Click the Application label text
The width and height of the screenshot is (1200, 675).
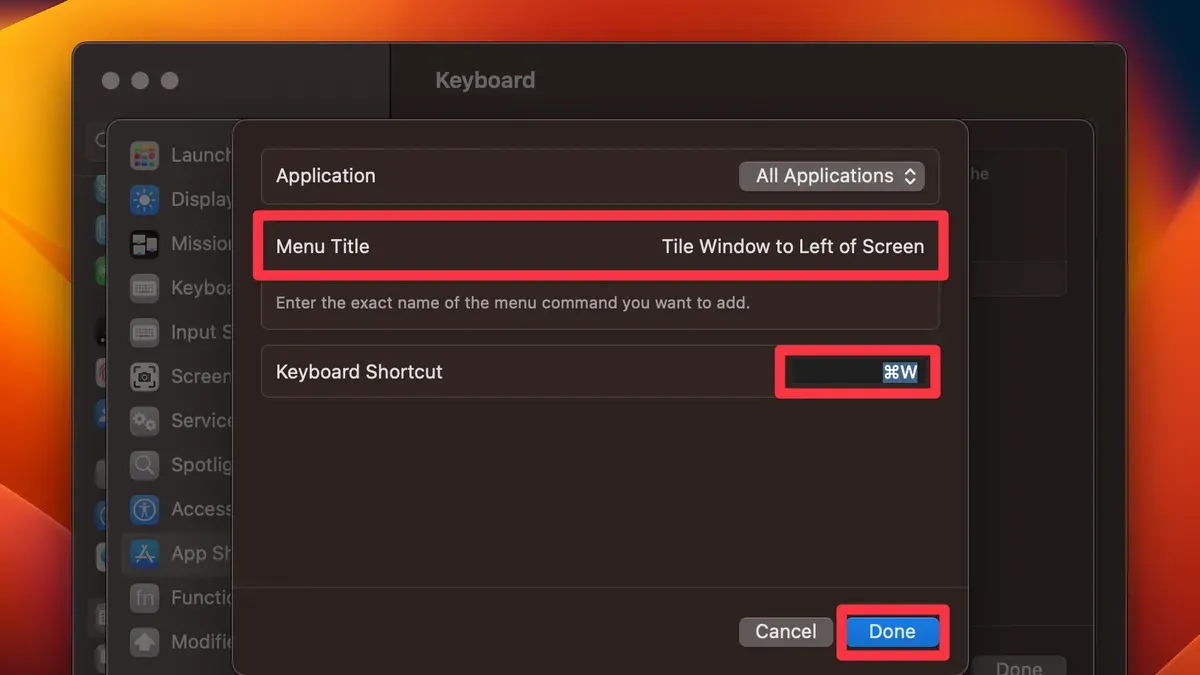(326, 176)
